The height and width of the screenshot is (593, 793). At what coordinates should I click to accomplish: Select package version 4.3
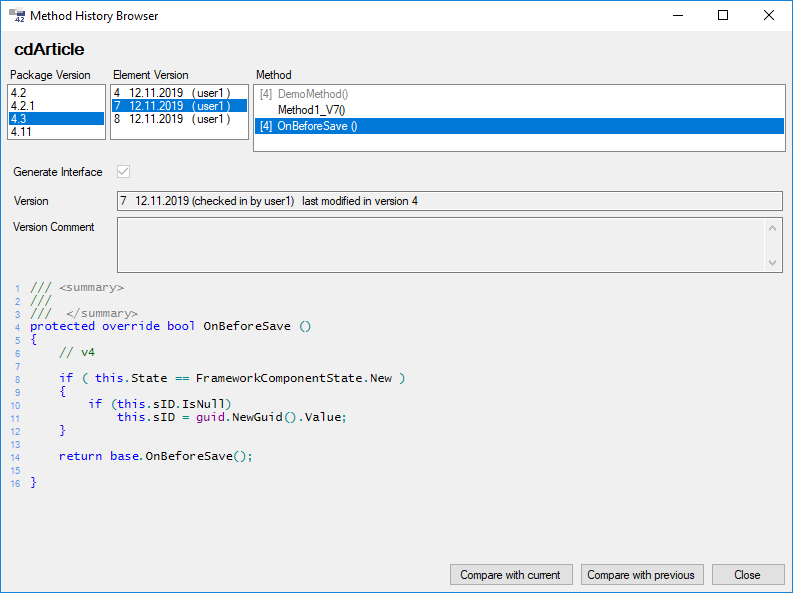[56, 119]
